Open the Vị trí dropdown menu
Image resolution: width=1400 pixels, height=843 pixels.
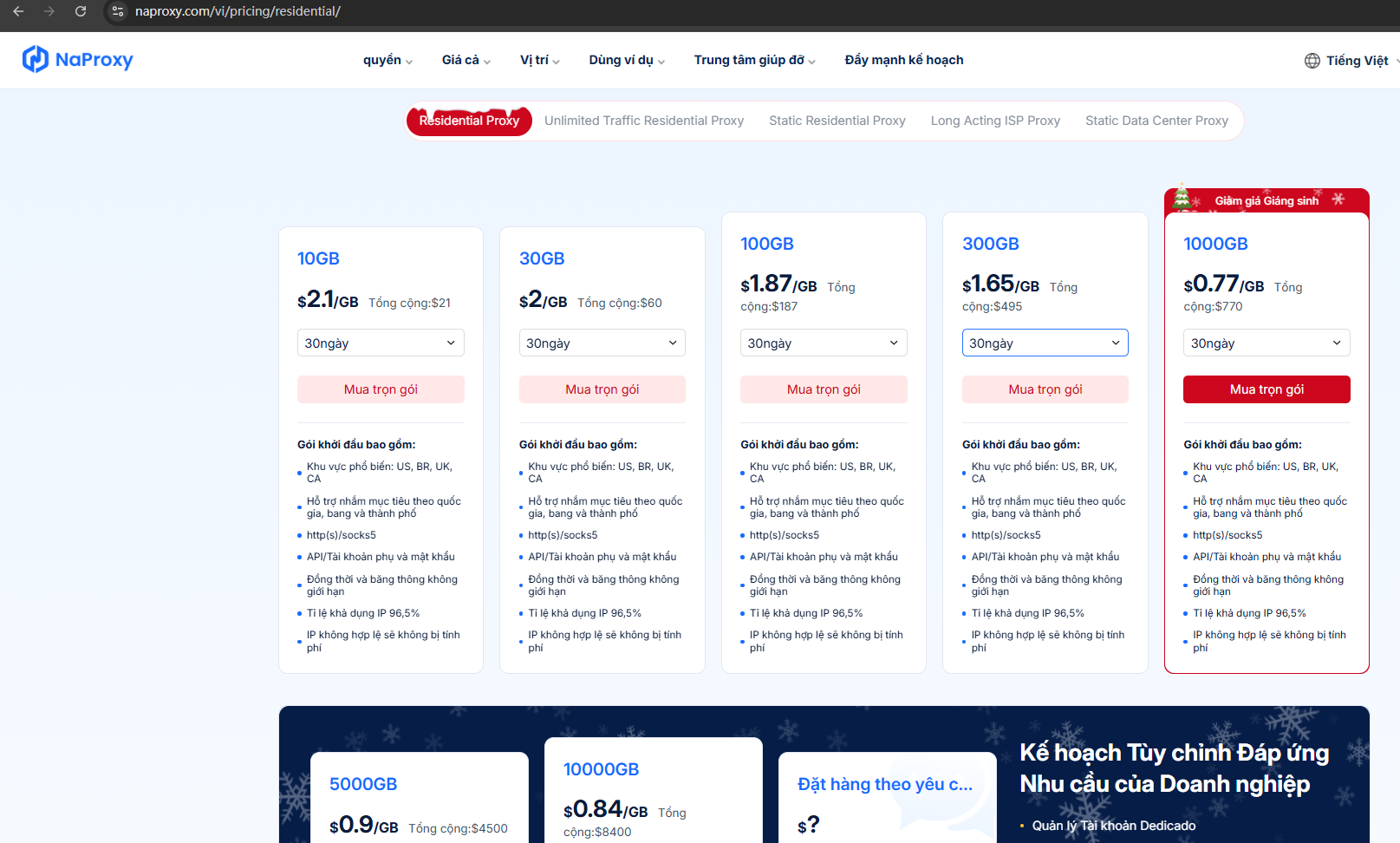tap(540, 60)
